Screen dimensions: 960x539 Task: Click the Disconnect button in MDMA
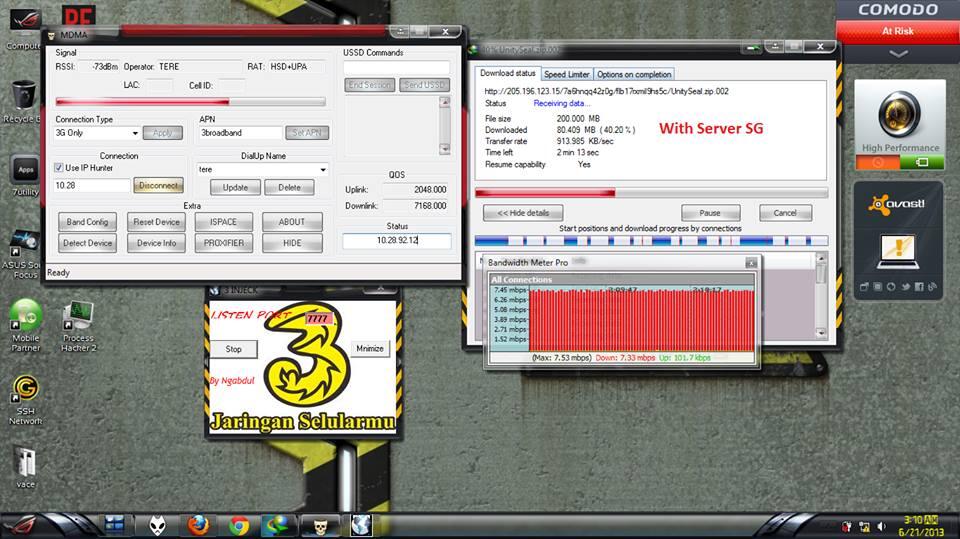pyautogui.click(x=158, y=185)
